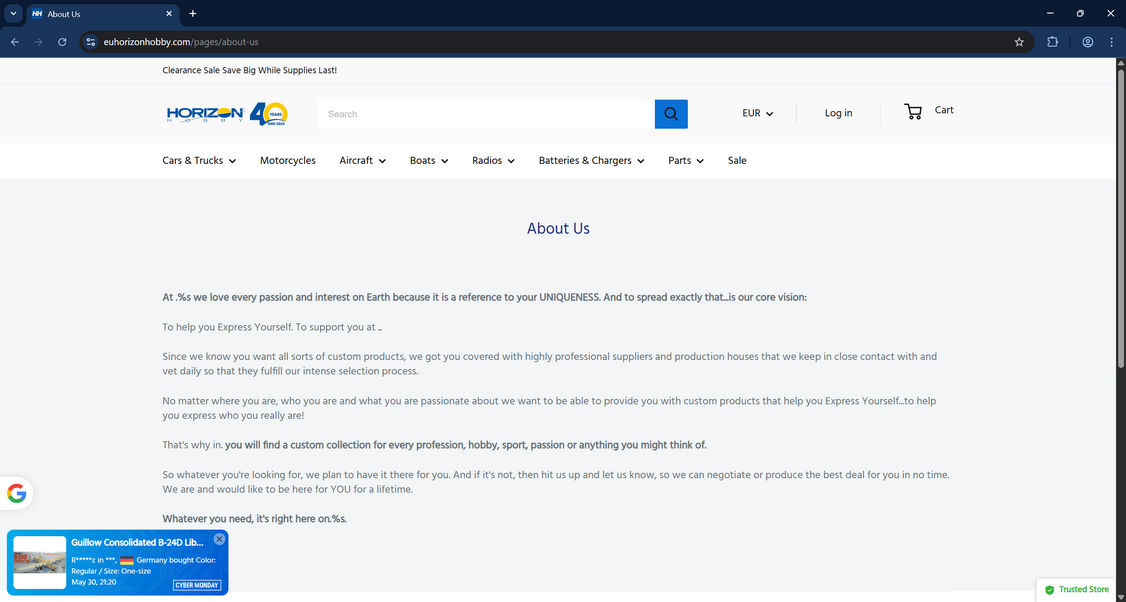Expand the Batteries & Chargers menu
Screen dimensions: 1126x602
click(590, 160)
